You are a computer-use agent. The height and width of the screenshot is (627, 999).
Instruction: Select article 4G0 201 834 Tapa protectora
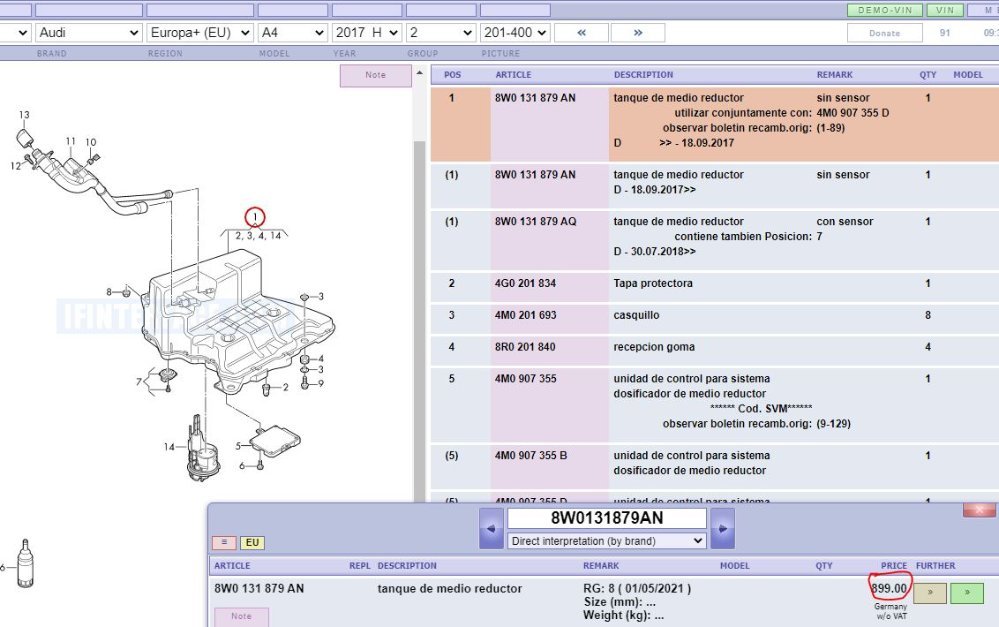(x=525, y=283)
